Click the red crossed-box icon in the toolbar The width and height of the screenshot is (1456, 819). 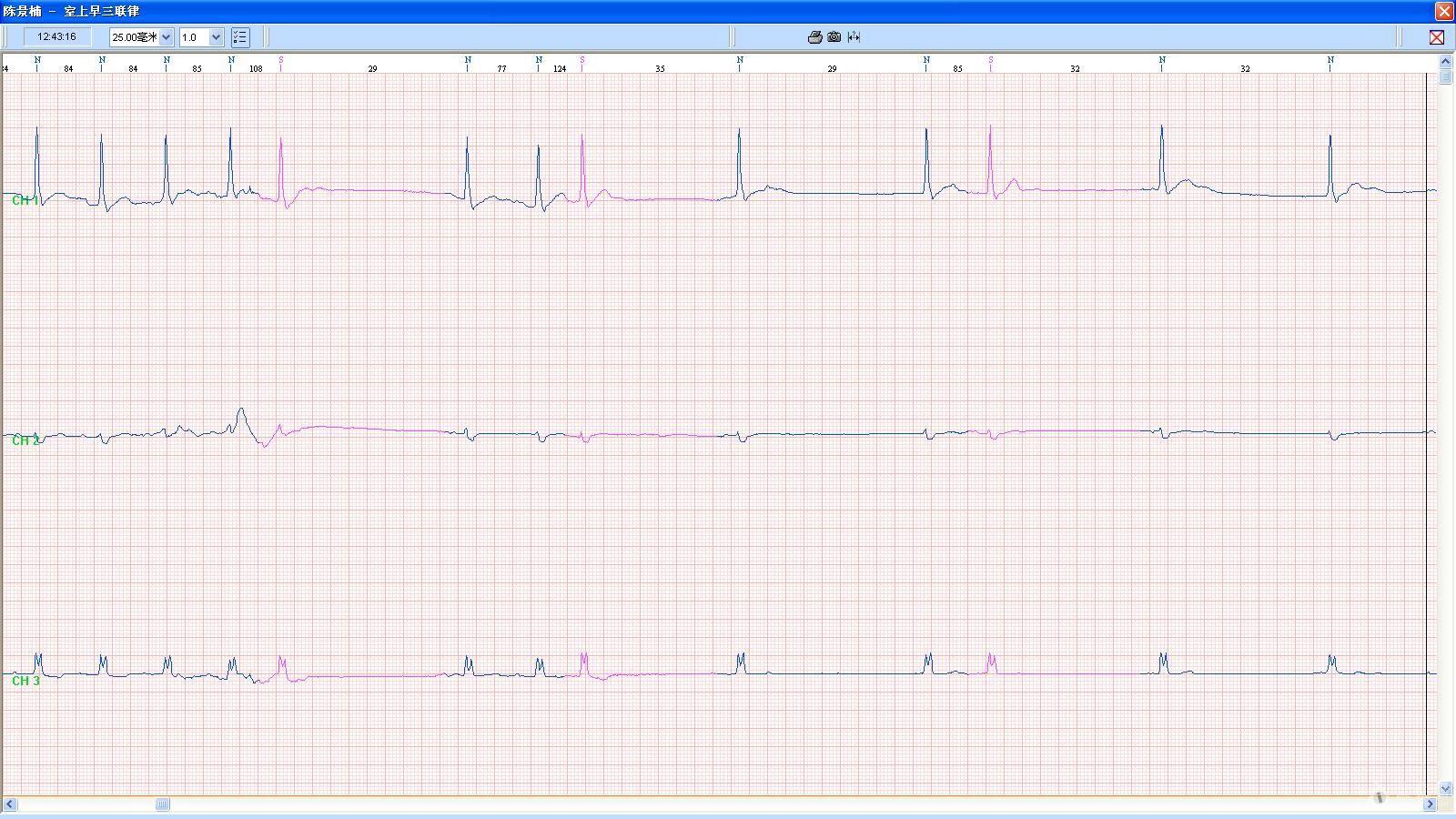tap(1437, 37)
